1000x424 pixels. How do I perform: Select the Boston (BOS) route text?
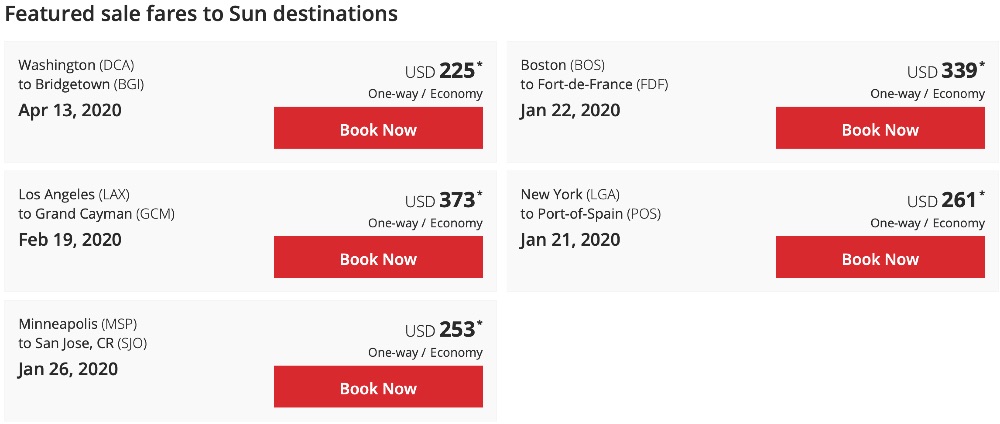pyautogui.click(x=563, y=65)
